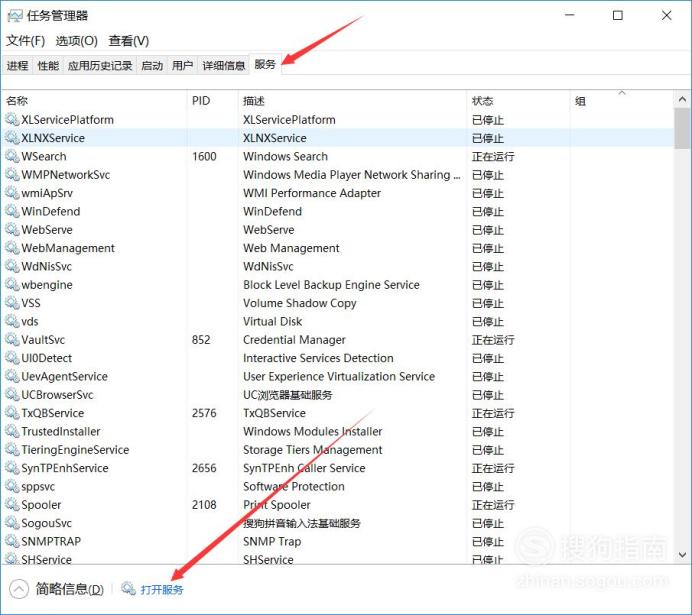
Task: Click the vertical scrollbar thumb
Action: point(682,128)
